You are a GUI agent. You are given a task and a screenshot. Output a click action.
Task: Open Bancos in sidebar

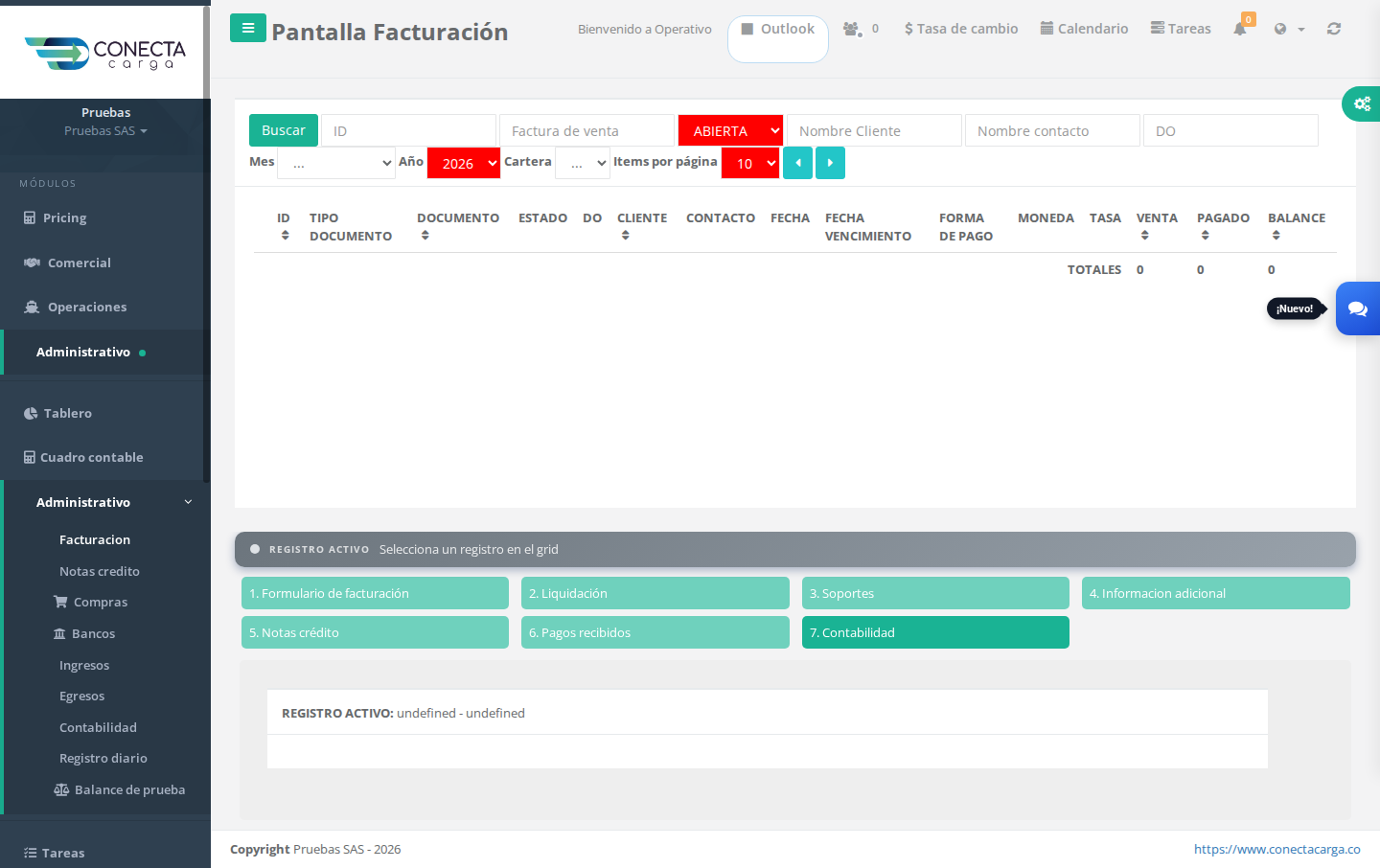click(84, 633)
